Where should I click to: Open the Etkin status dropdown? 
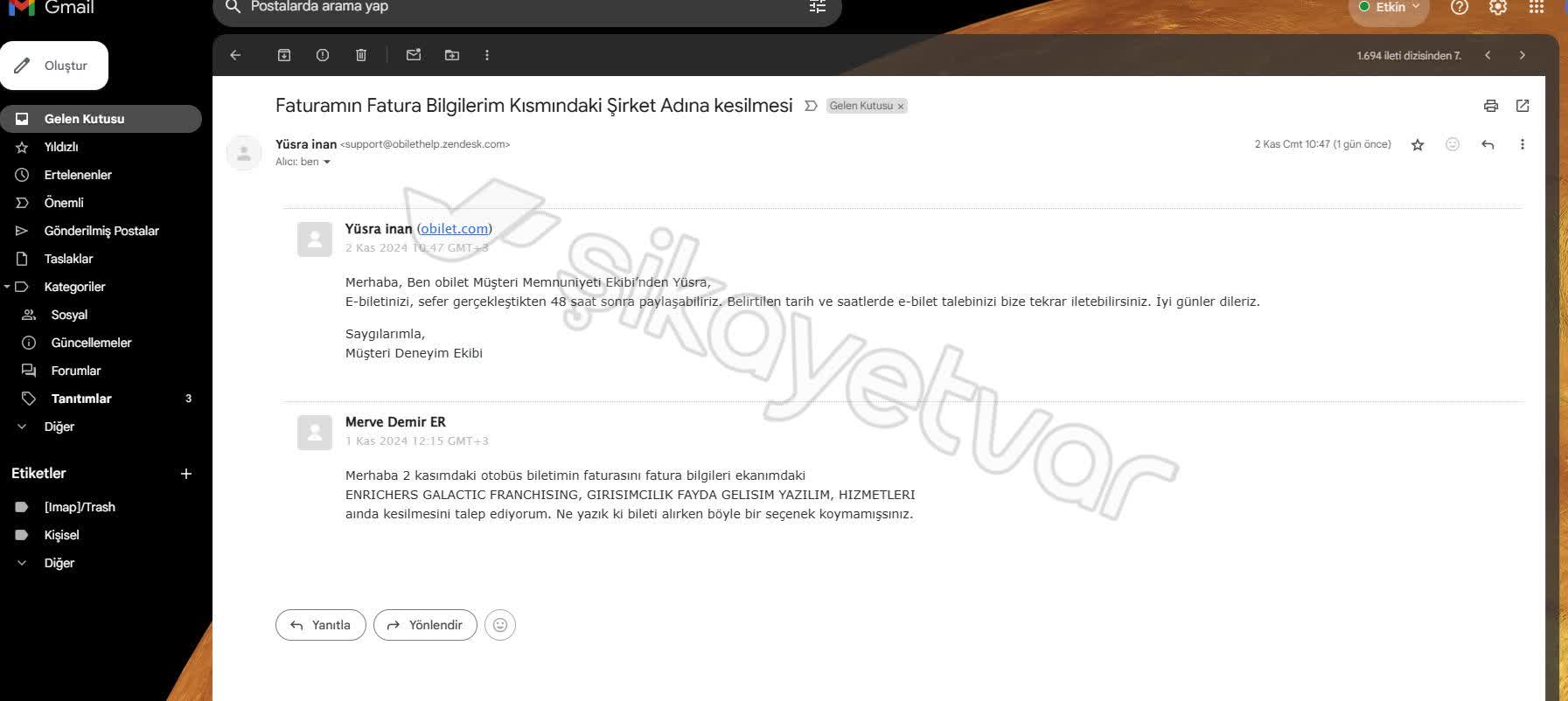click(1390, 7)
